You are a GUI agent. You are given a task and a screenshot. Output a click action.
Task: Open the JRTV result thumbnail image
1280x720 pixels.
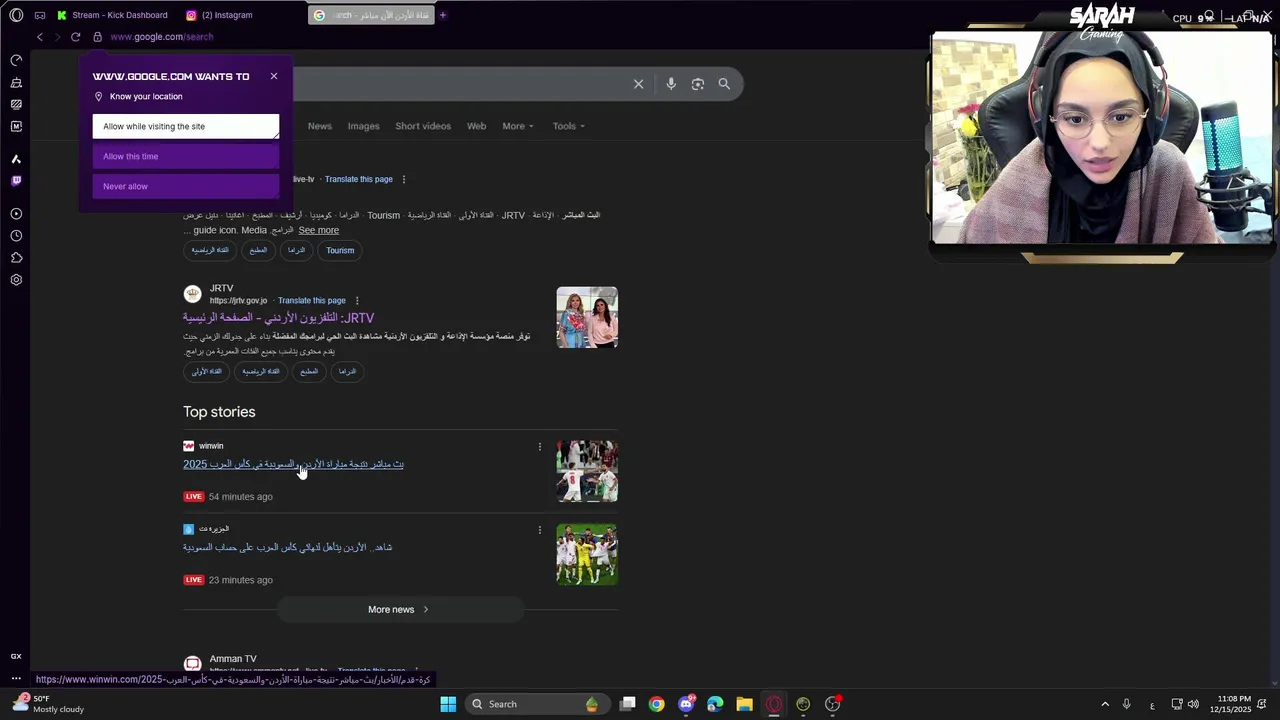point(587,317)
